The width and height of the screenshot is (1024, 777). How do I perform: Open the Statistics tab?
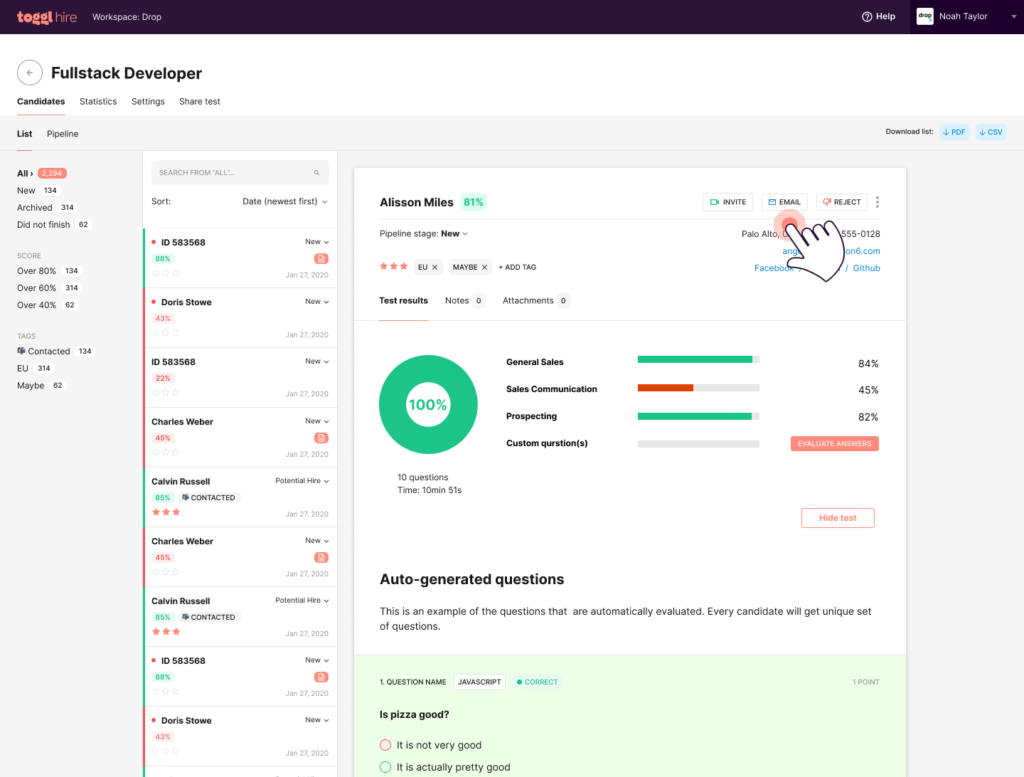[97, 101]
